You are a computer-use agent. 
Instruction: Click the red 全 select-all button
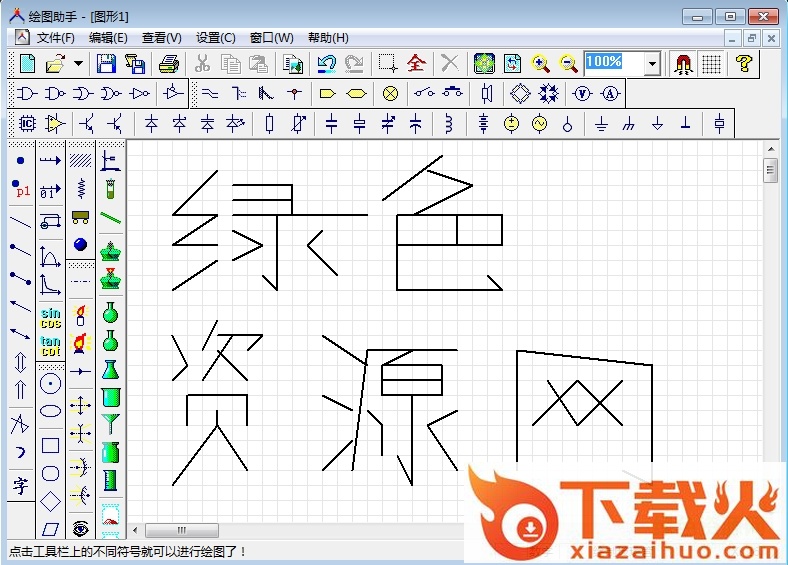416,64
